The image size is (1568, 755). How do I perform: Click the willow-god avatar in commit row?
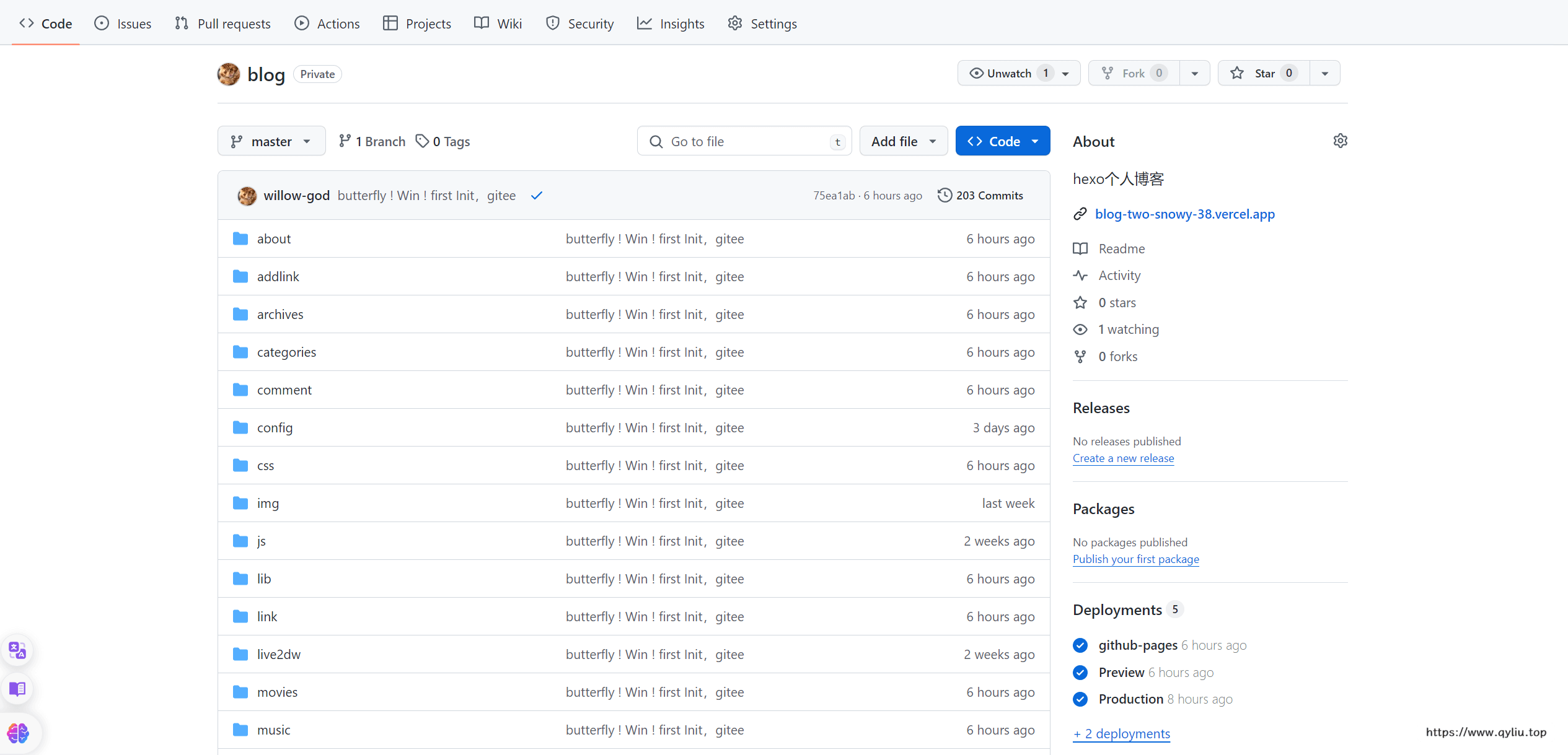click(247, 196)
